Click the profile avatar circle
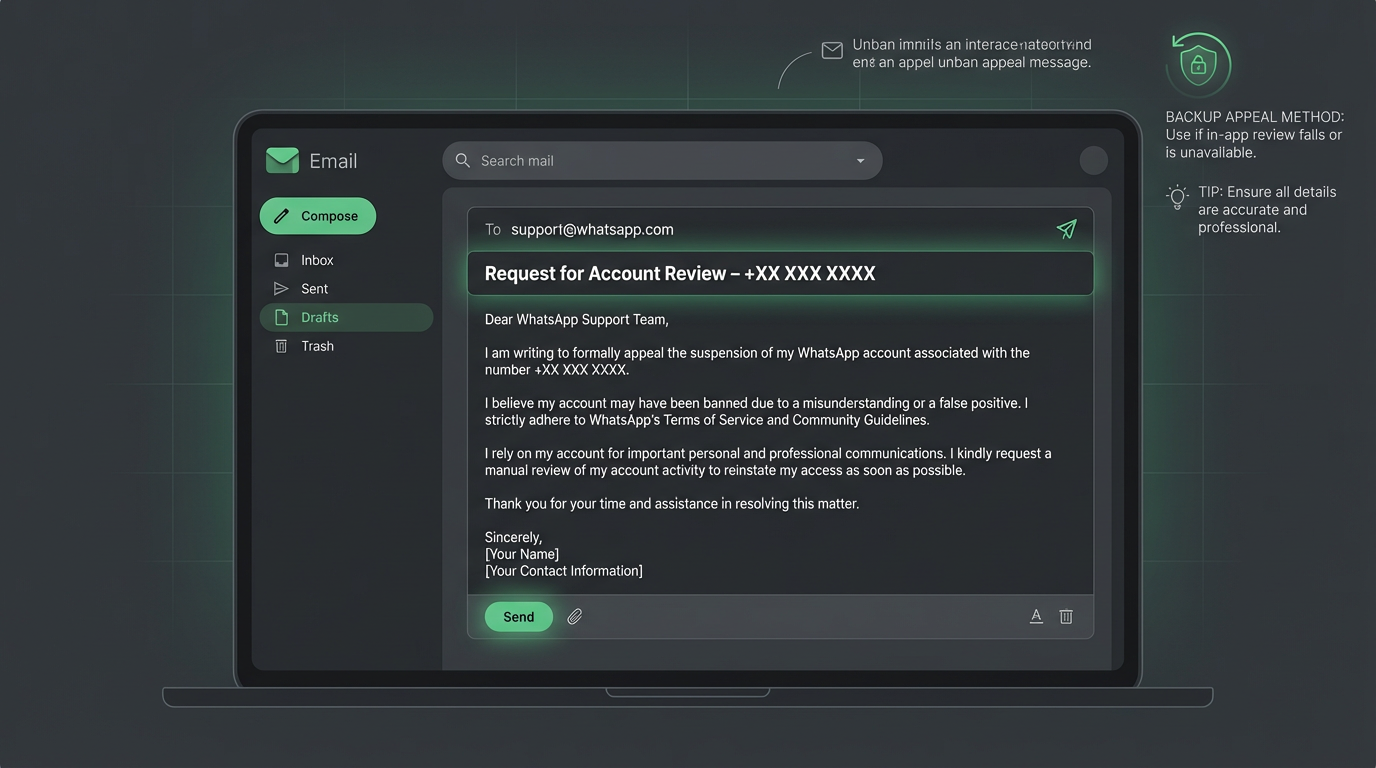The width and height of the screenshot is (1376, 768). click(x=1093, y=160)
